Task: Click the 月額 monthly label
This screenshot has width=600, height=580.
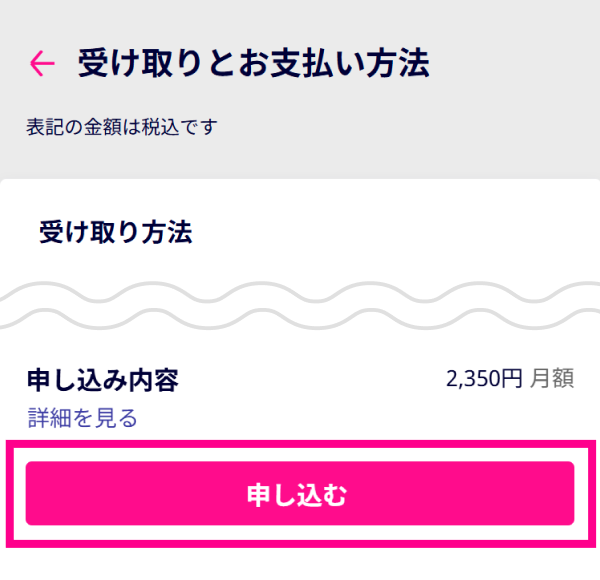Action: pyautogui.click(x=551, y=379)
